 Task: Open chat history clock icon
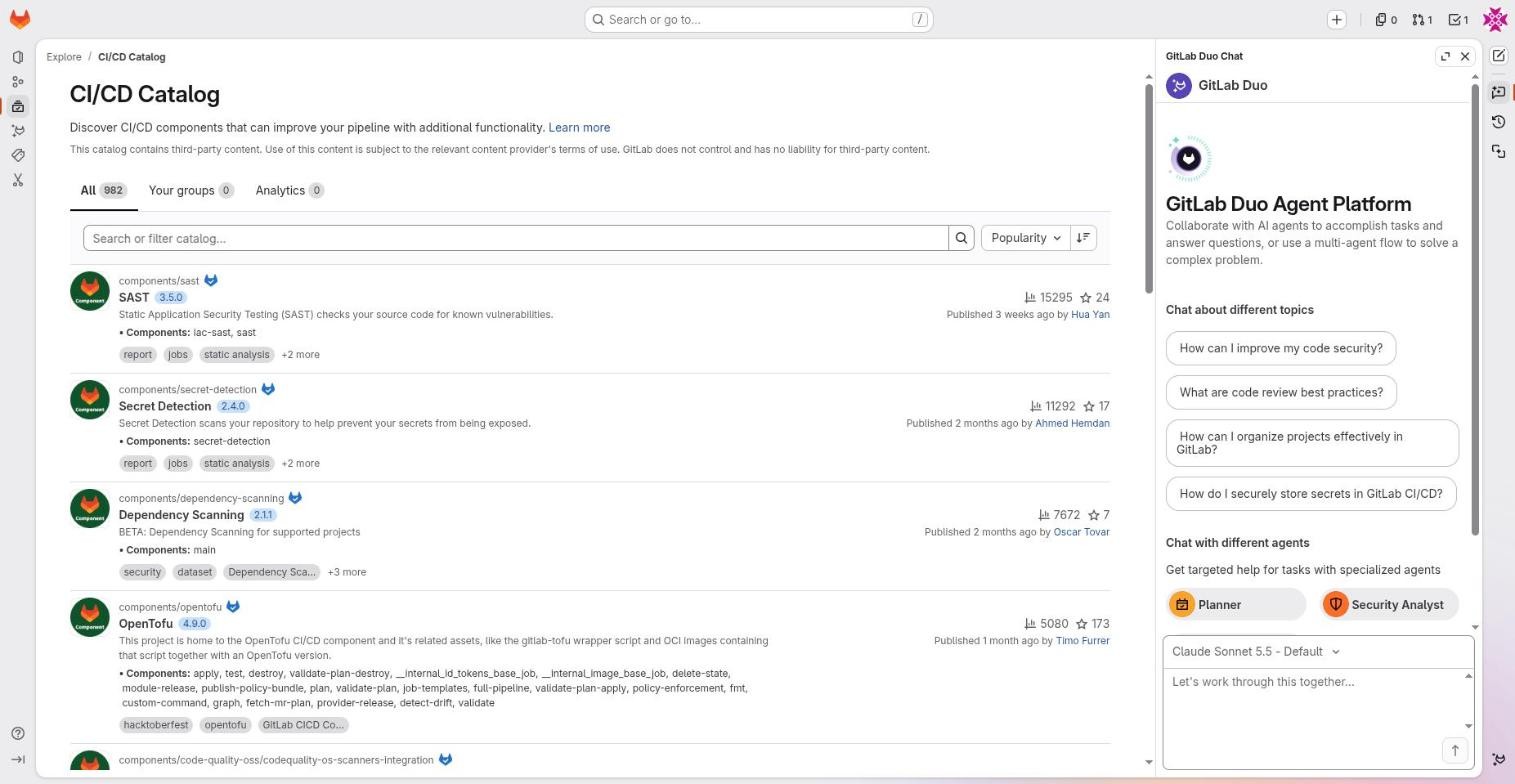1498,122
